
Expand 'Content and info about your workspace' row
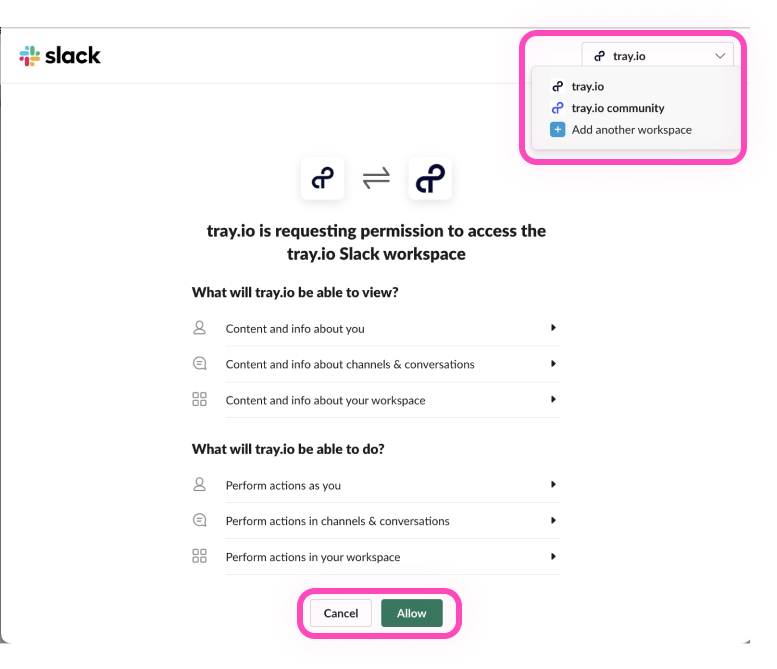pyautogui.click(x=553, y=400)
